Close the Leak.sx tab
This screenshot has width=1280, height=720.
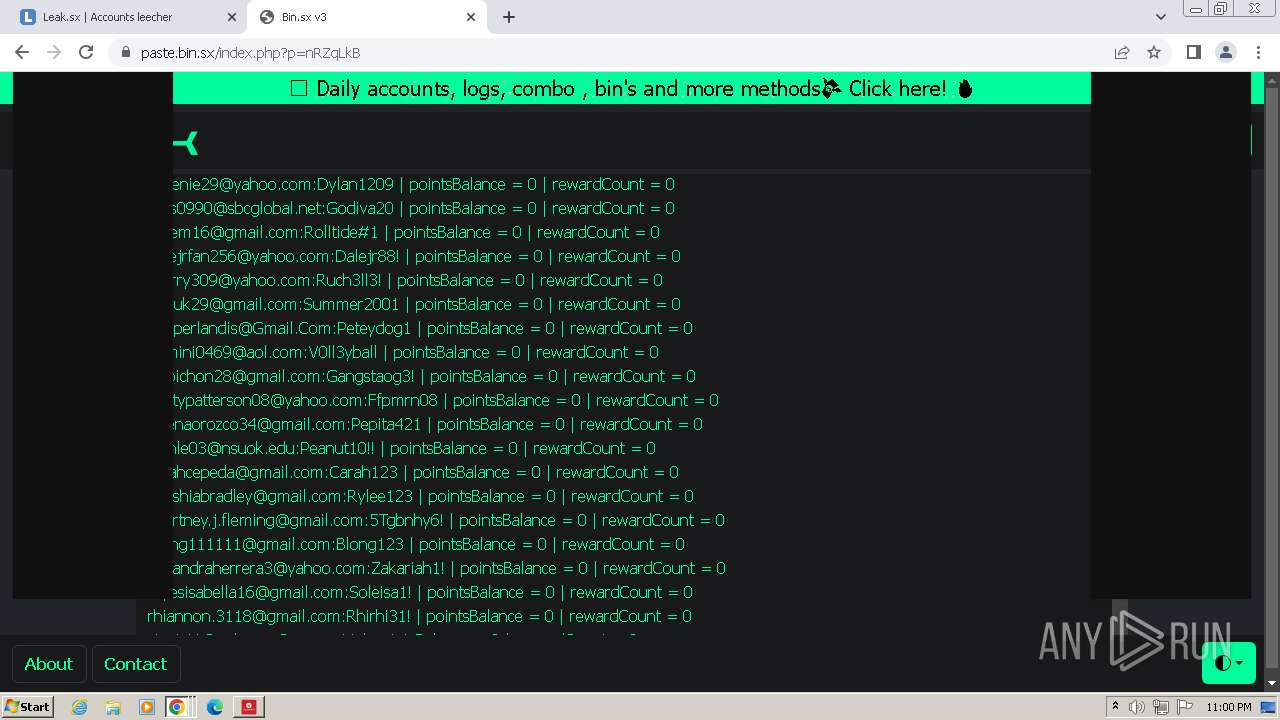232,17
